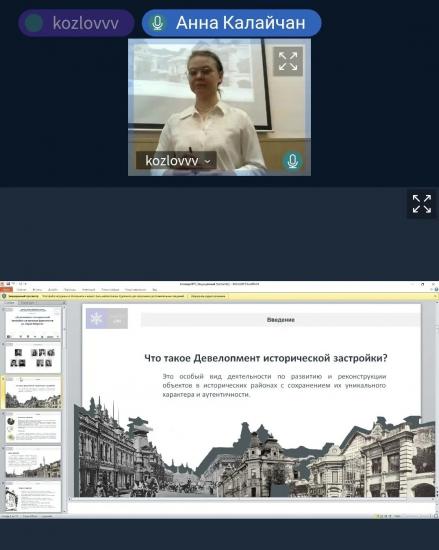Open the red File tab in PowerPoint
The height and width of the screenshot is (550, 439).
click(6, 290)
